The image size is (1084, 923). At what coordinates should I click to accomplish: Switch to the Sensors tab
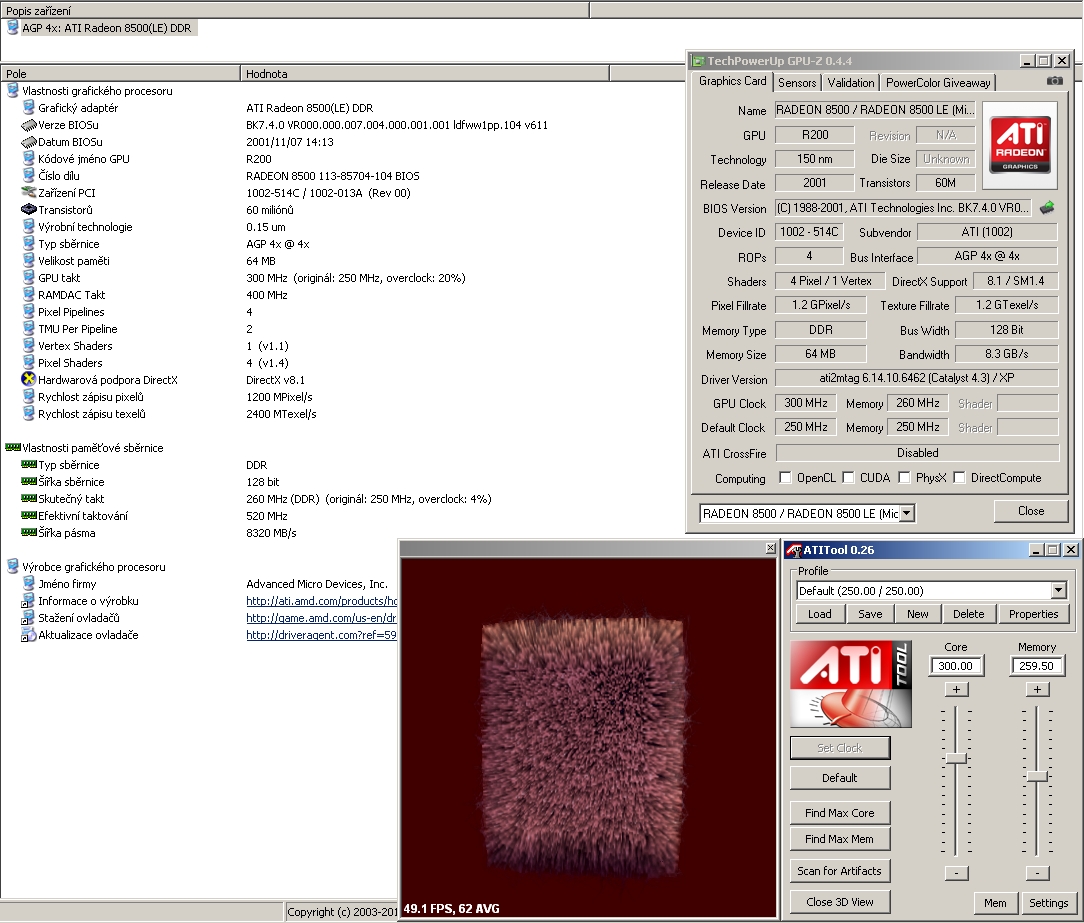(797, 83)
